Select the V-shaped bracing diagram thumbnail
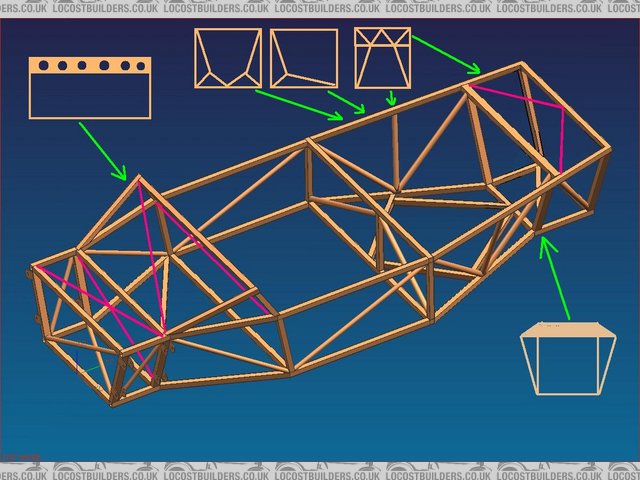 coord(227,59)
